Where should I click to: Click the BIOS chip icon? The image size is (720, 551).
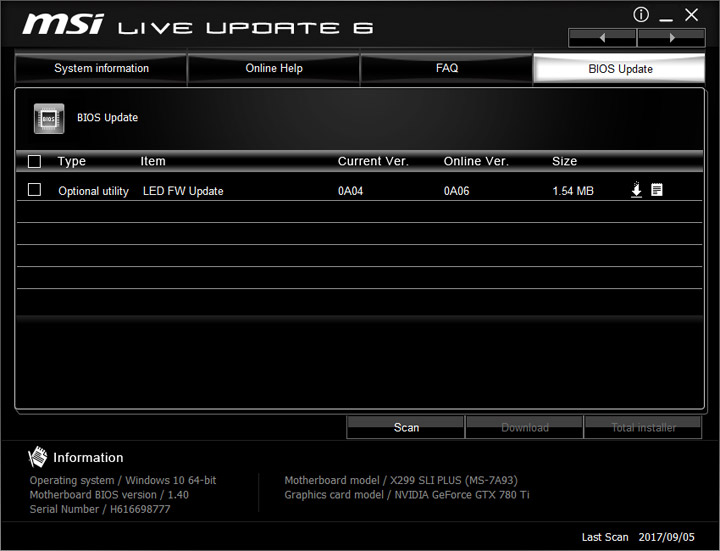tap(49, 118)
